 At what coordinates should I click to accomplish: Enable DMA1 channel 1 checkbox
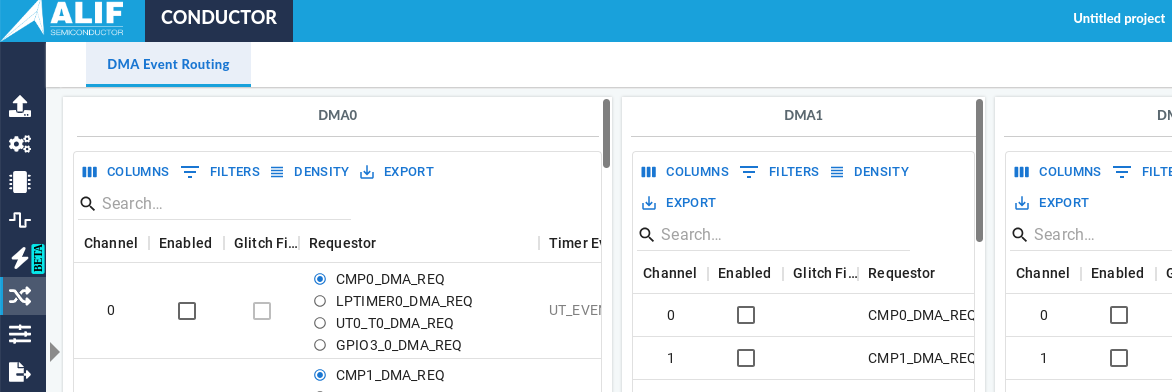point(746,358)
